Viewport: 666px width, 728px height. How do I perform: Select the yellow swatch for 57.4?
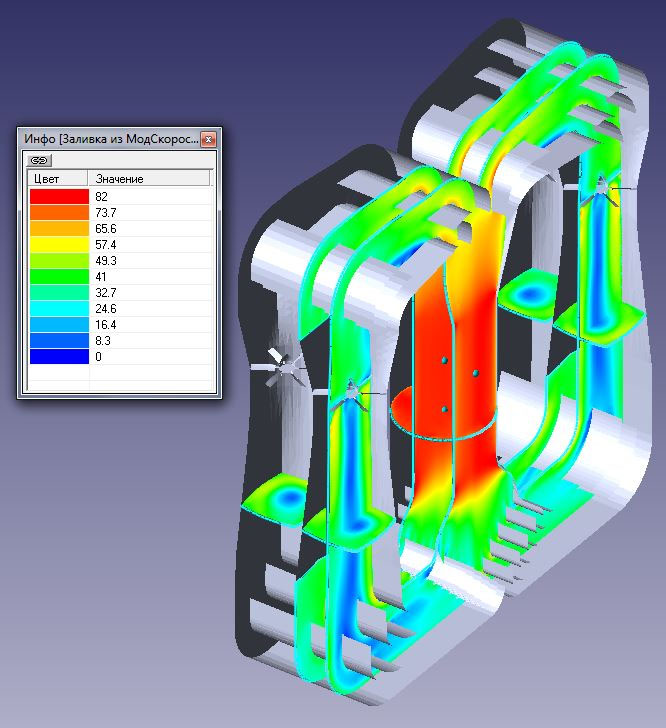(59, 245)
